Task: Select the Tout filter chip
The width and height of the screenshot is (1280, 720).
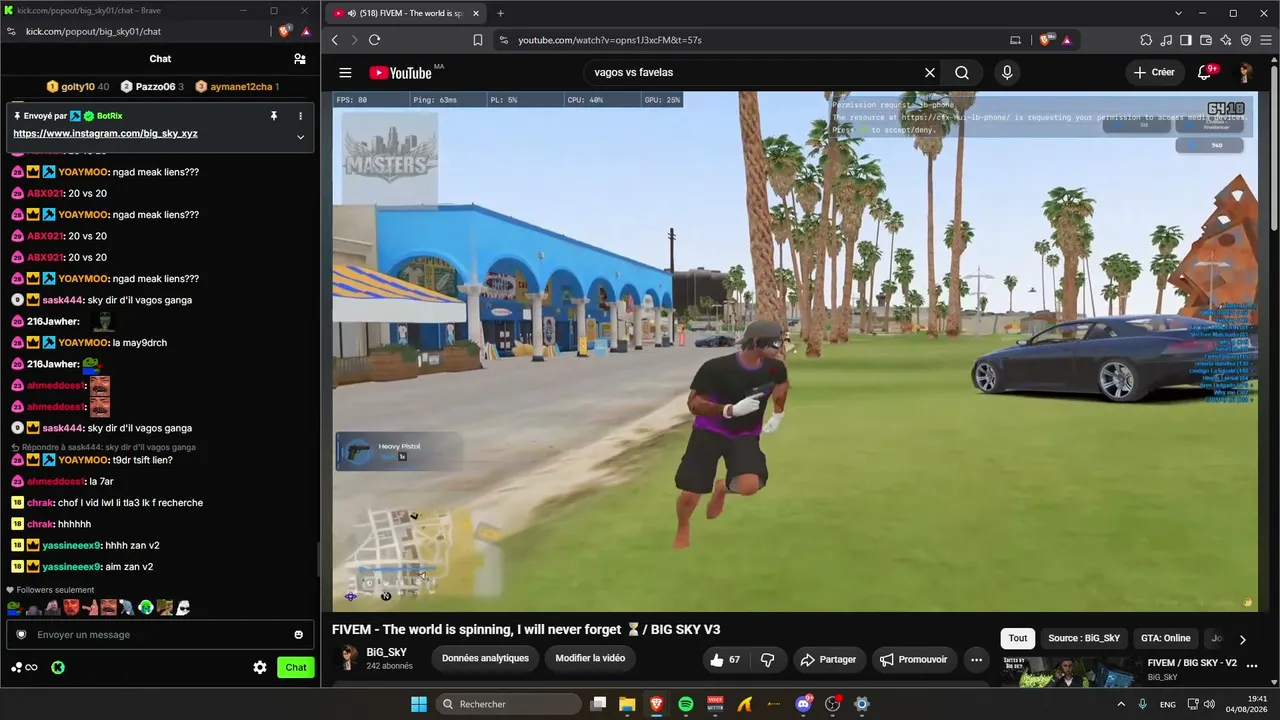Action: pos(1018,638)
